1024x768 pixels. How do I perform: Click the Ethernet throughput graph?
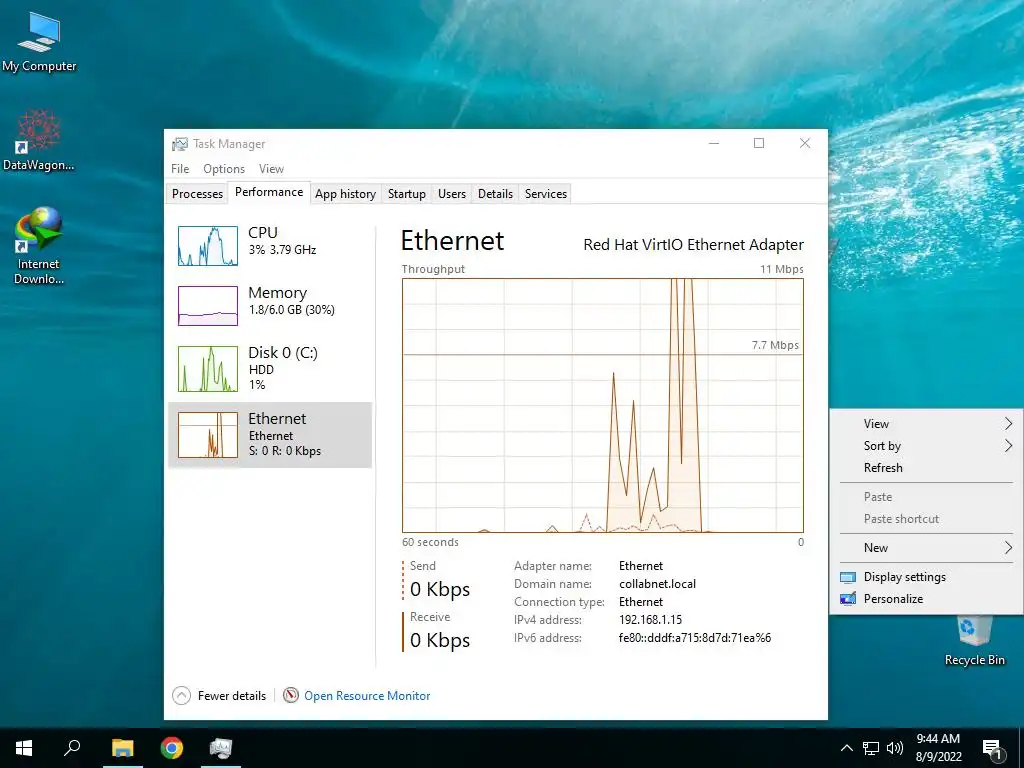pyautogui.click(x=603, y=406)
